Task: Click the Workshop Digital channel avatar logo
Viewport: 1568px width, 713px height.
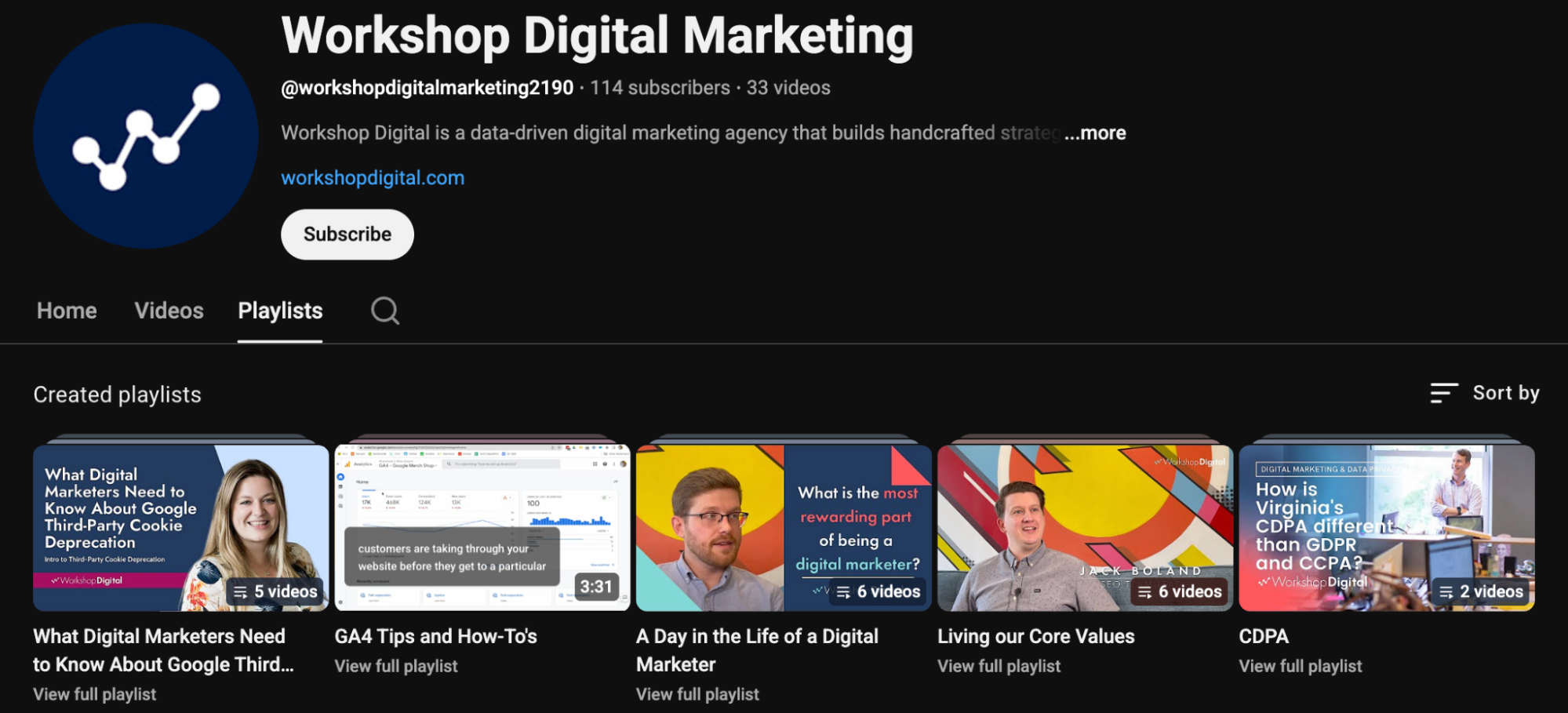Action: pyautogui.click(x=146, y=136)
